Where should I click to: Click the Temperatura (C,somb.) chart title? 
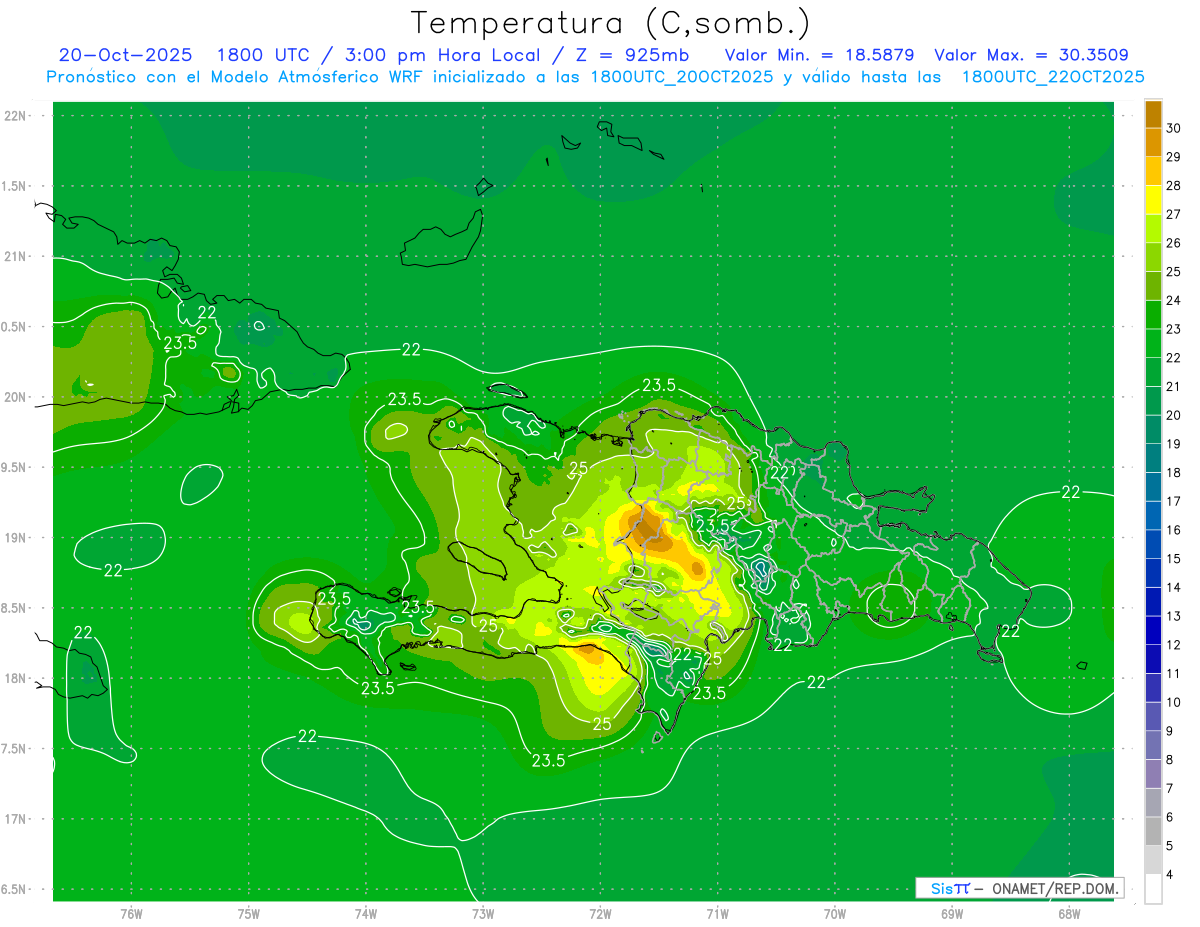coord(610,23)
